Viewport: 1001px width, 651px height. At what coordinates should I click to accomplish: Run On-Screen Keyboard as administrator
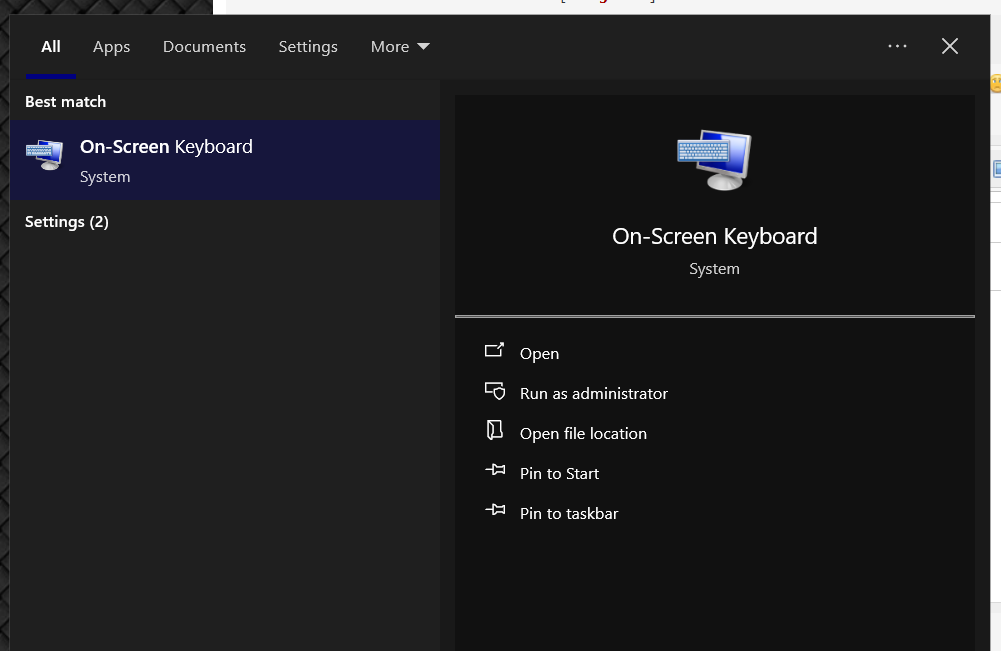(x=593, y=393)
